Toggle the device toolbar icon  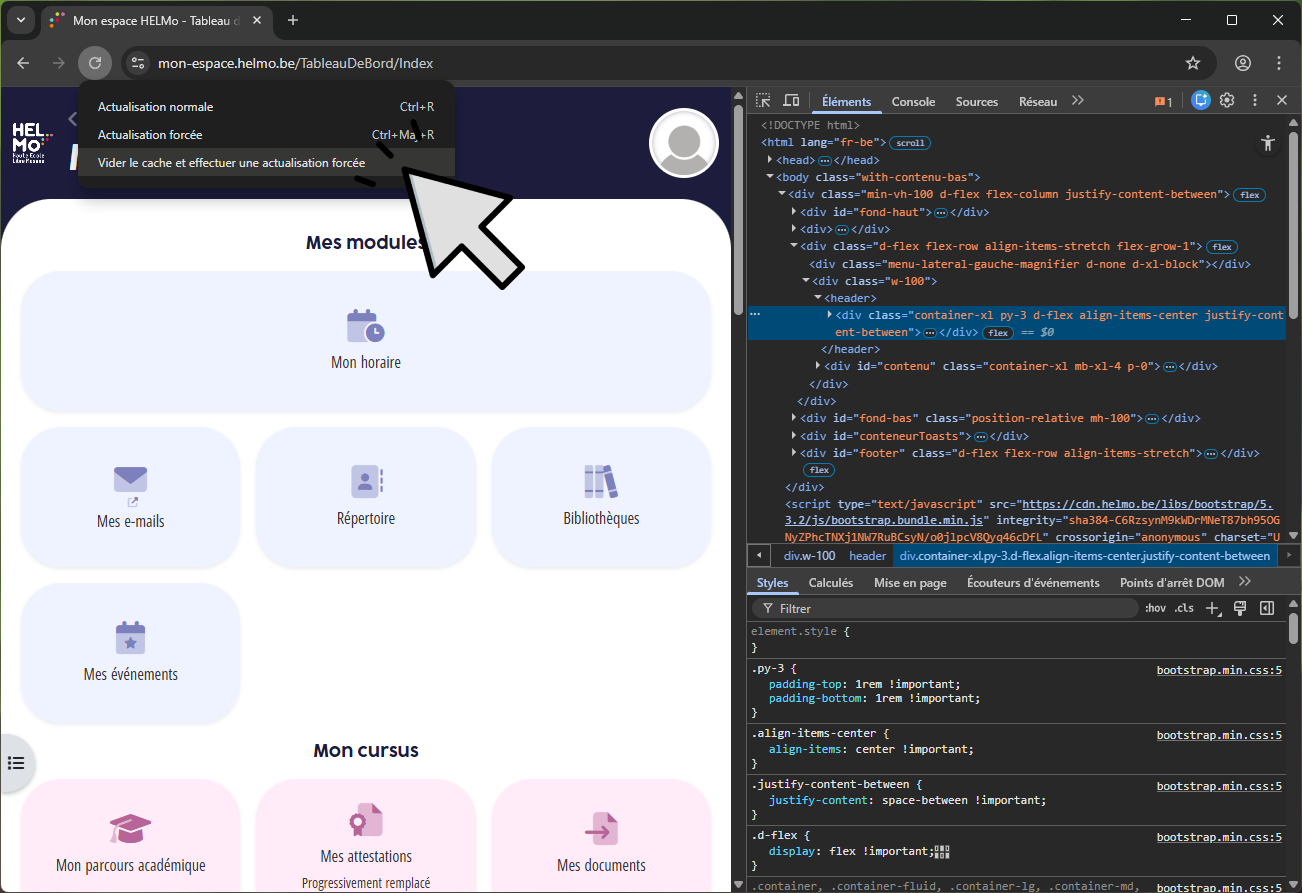point(791,101)
